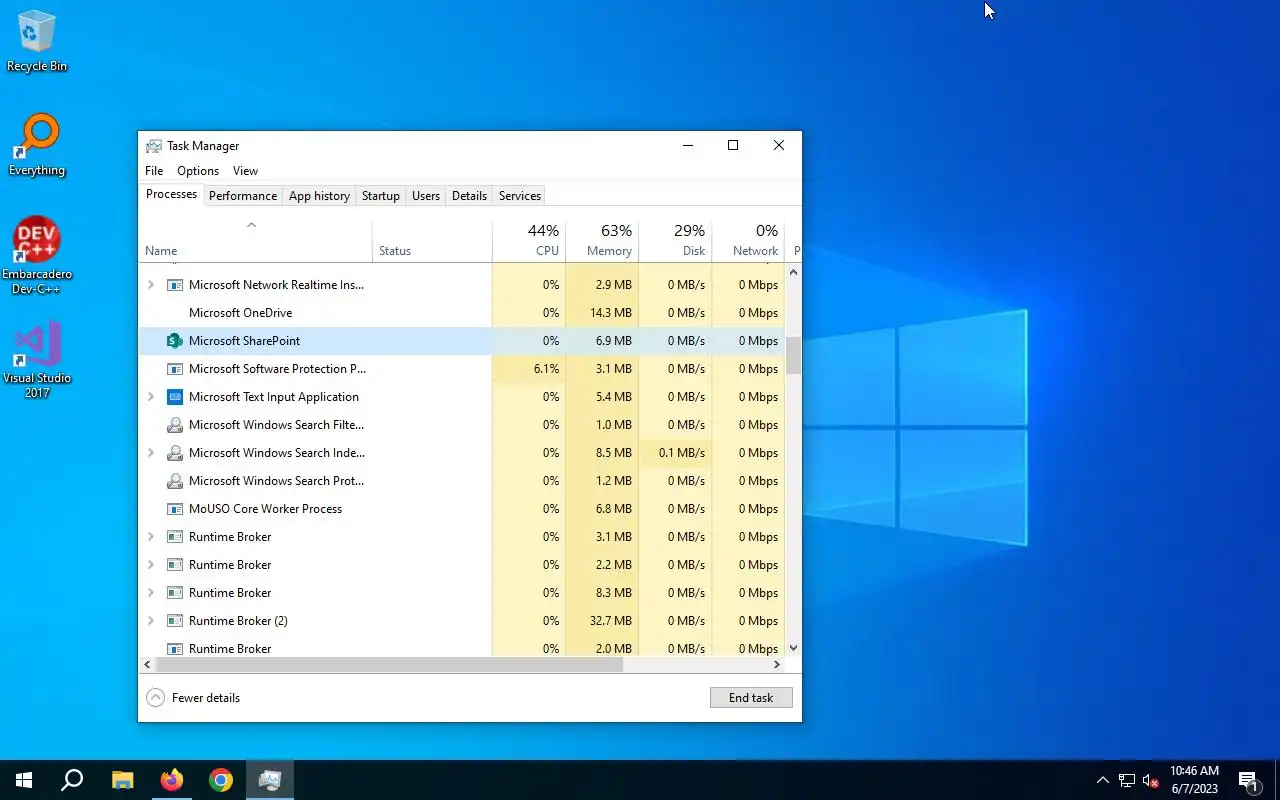1280x800 pixels.
Task: Click the Task Manager title bar icon
Action: 153,146
